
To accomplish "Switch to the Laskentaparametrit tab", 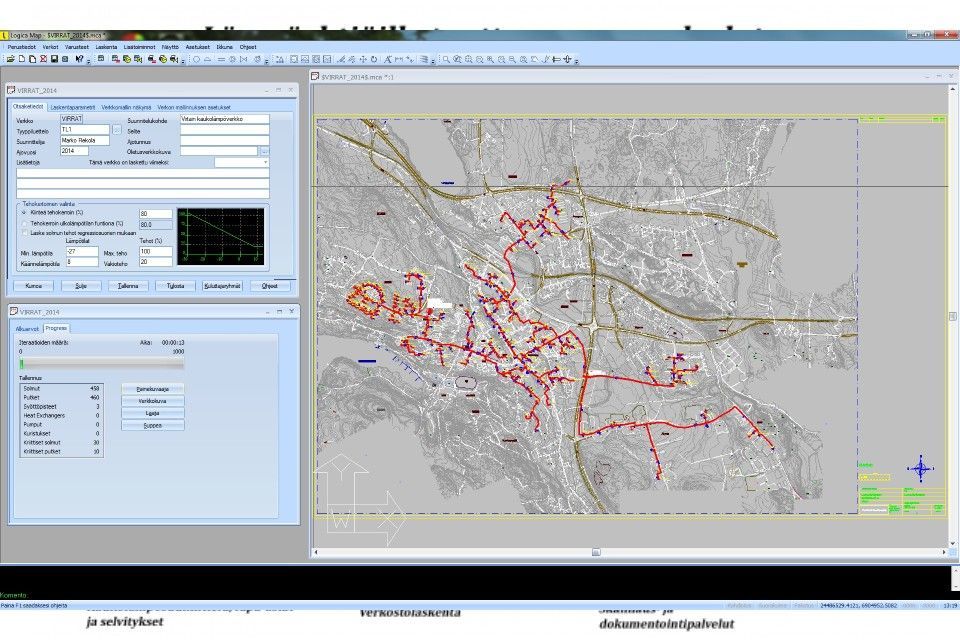I will click(x=73, y=107).
